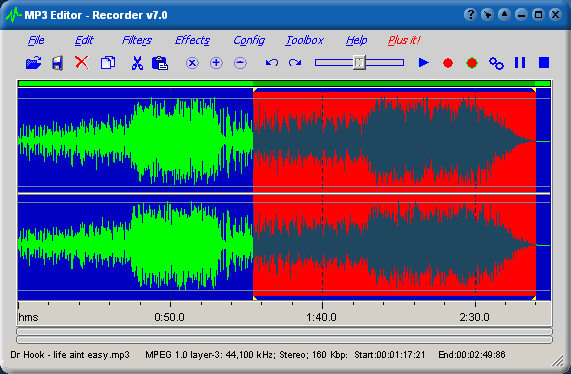Open the Effects menu
The image size is (571, 374).
(192, 40)
